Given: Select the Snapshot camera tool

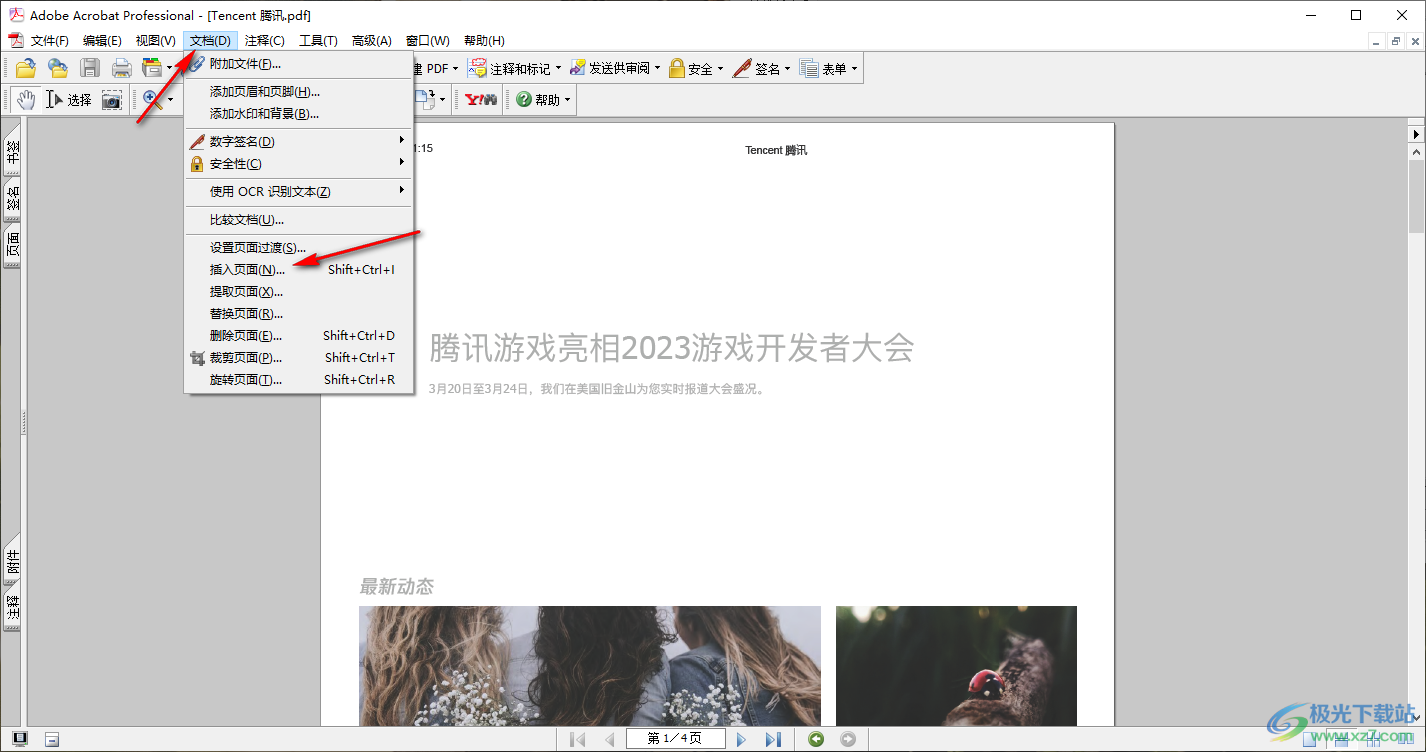Looking at the screenshot, I should pyautogui.click(x=112, y=99).
